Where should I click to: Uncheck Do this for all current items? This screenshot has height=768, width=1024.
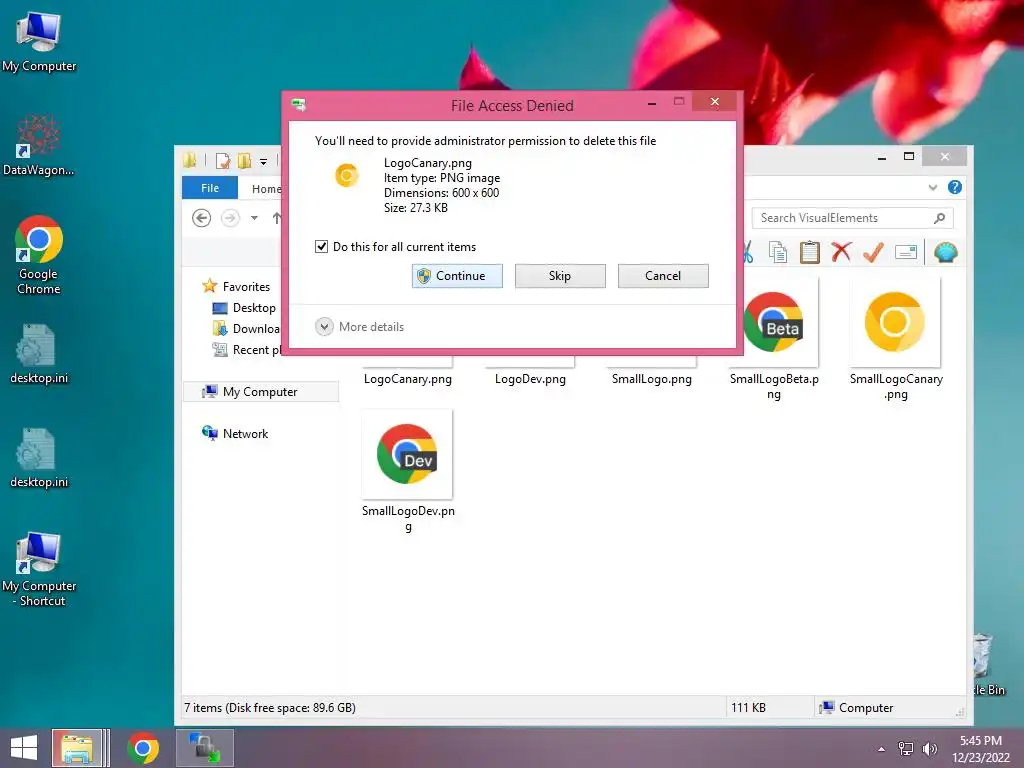pos(321,246)
